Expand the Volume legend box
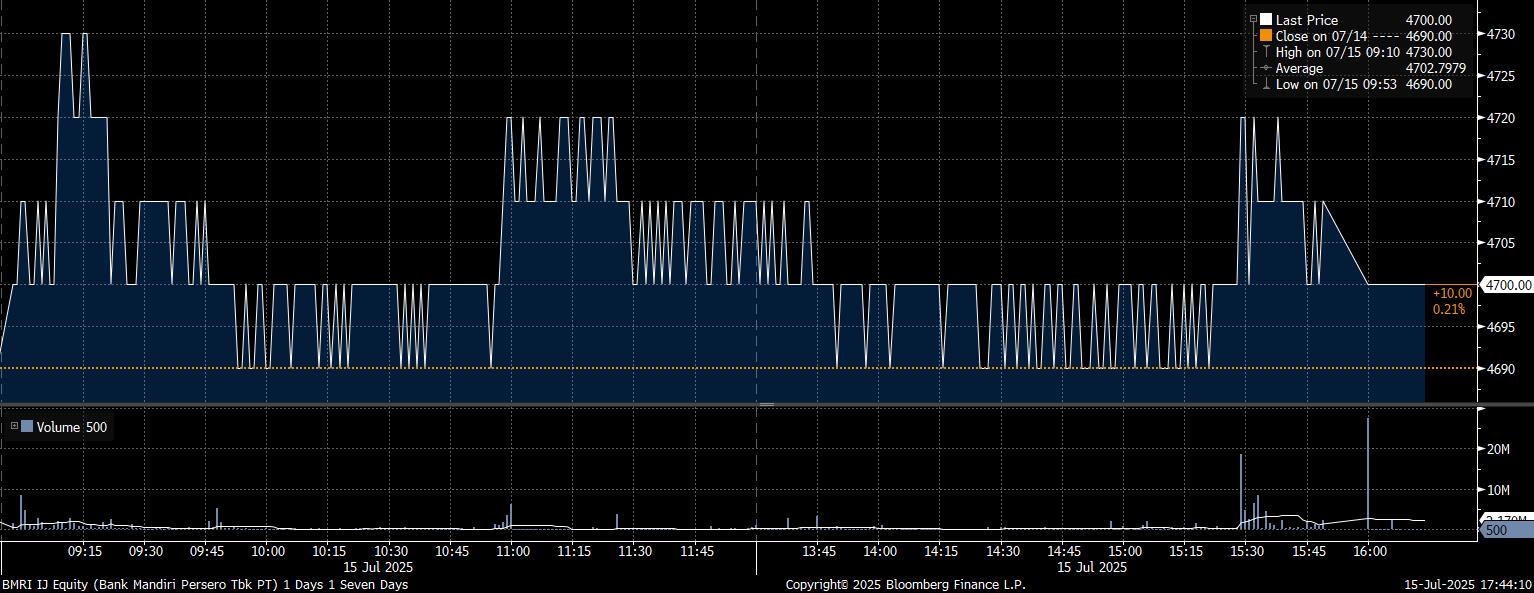Image resolution: width=1534 pixels, height=593 pixels. (14, 427)
